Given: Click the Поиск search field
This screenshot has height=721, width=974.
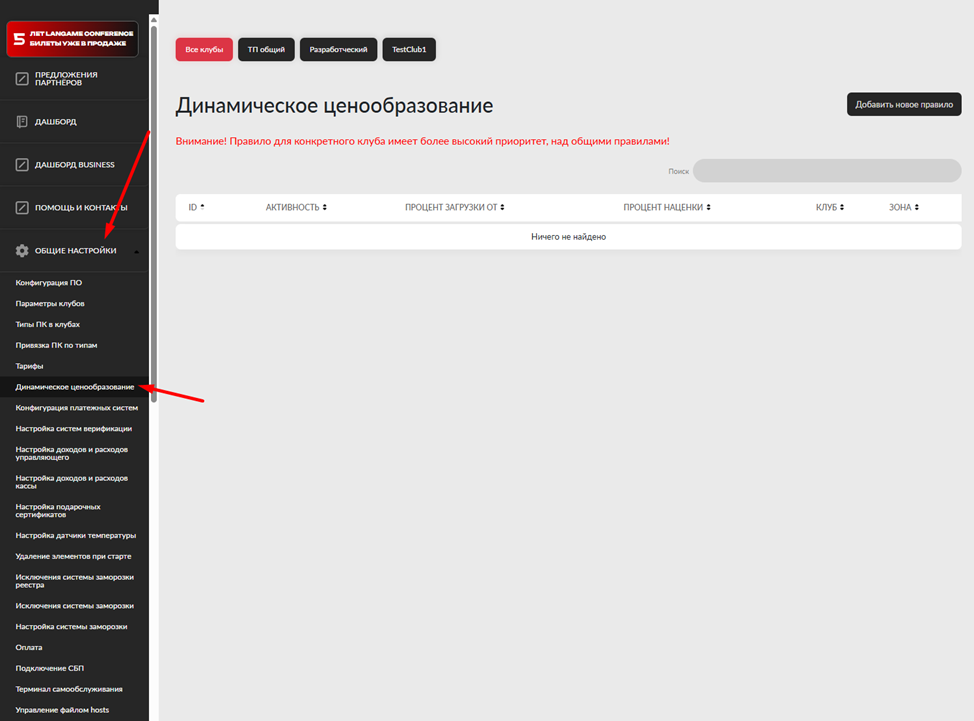Looking at the screenshot, I should (826, 171).
